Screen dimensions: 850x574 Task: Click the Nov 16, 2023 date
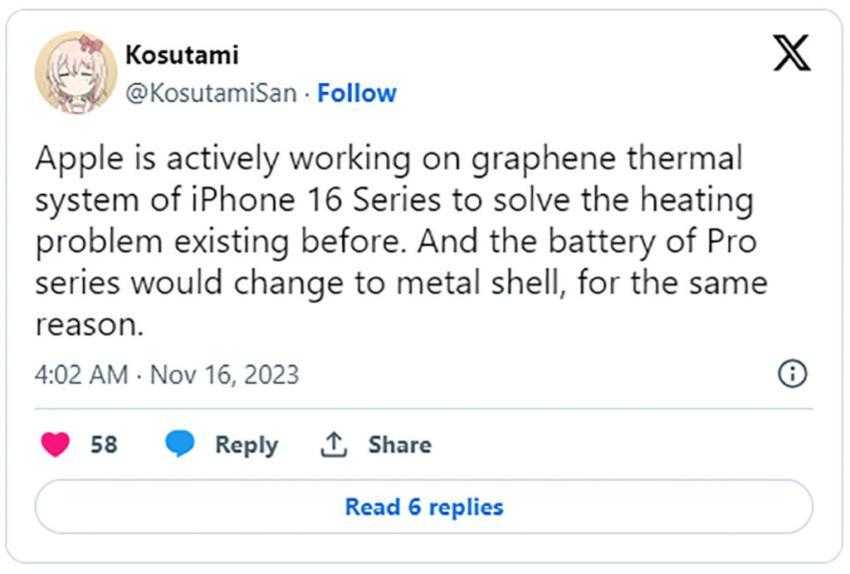[224, 374]
